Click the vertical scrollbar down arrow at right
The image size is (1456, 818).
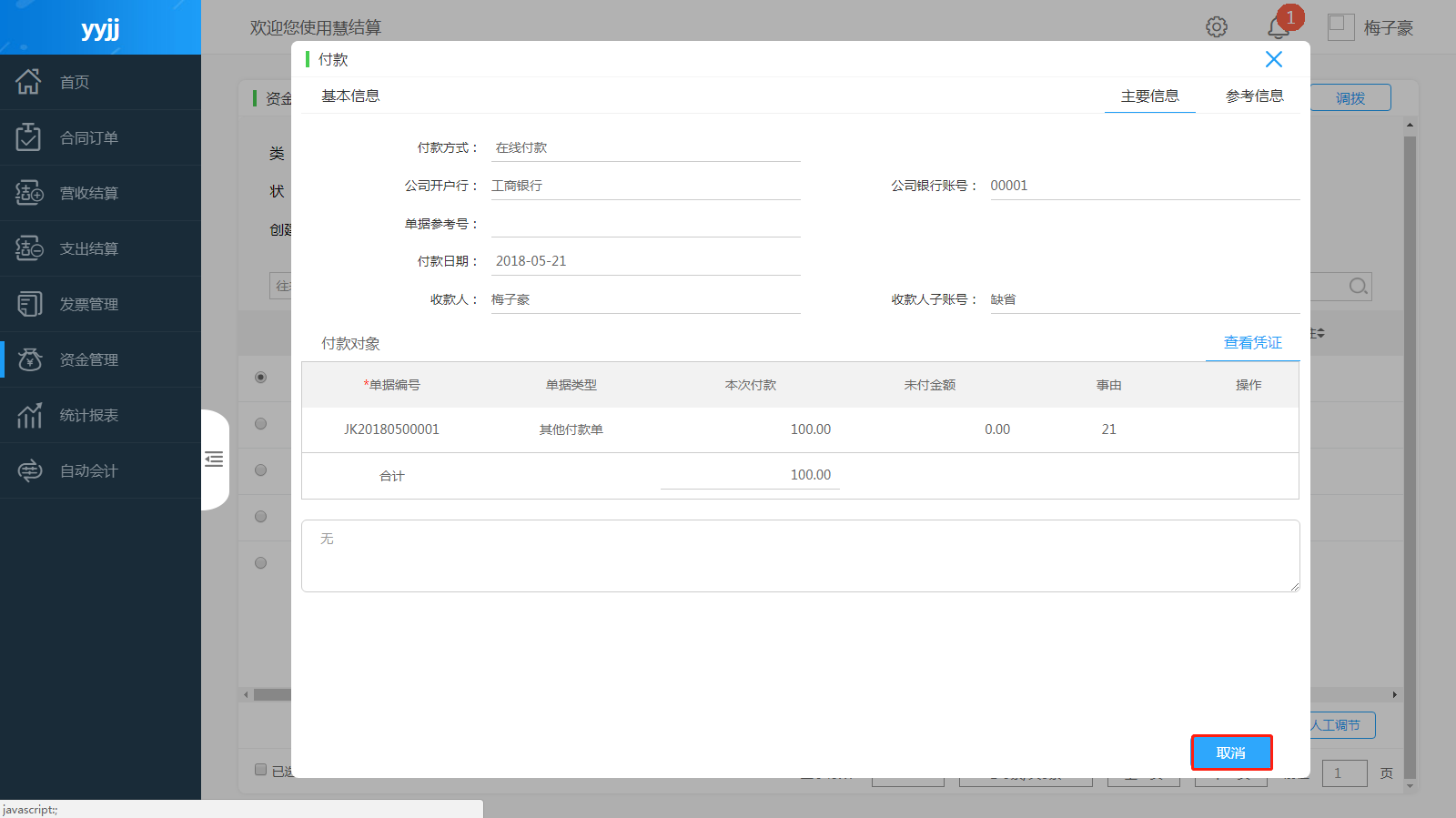coord(1410,786)
